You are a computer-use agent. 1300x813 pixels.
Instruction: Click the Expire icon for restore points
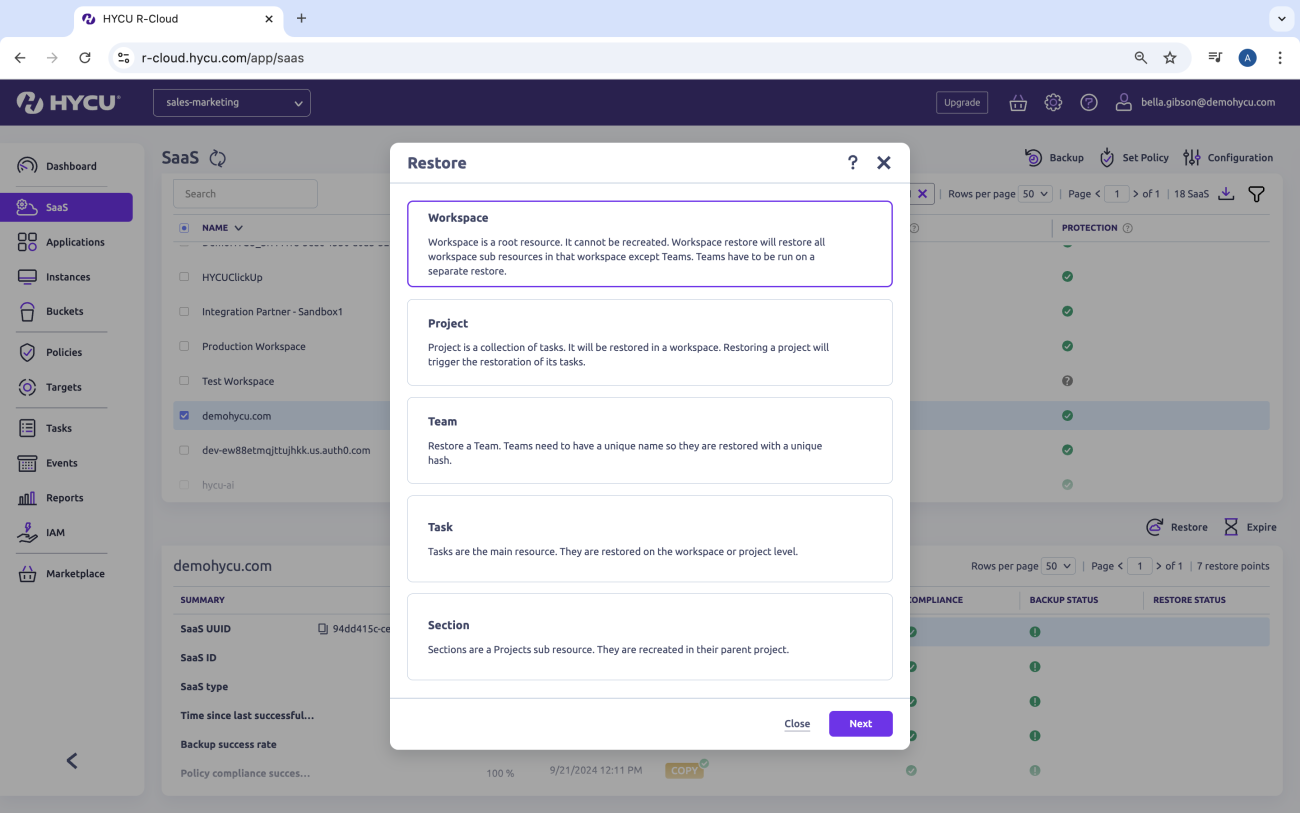1230,527
